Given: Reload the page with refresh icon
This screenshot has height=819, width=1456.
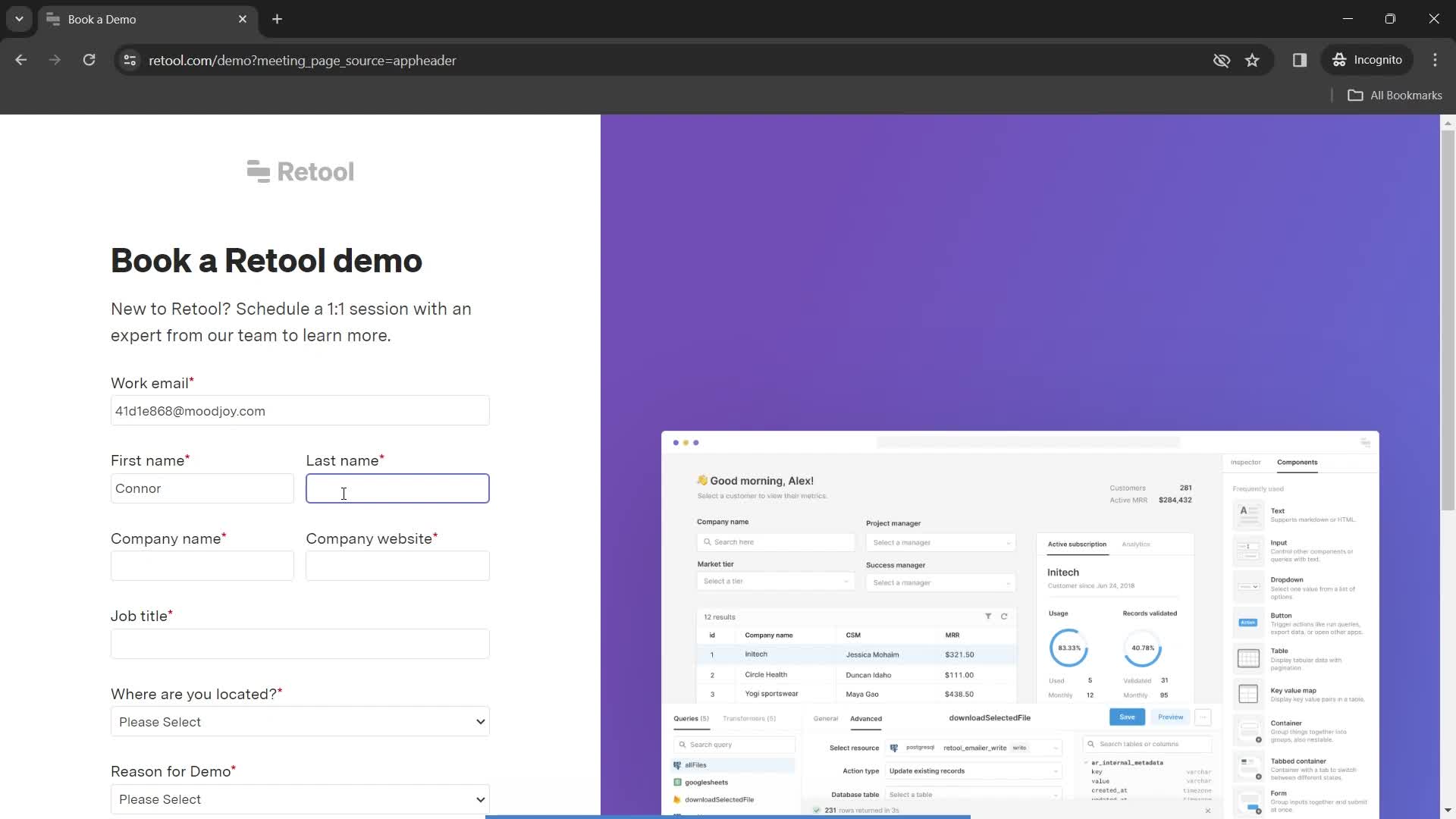Looking at the screenshot, I should tap(89, 60).
